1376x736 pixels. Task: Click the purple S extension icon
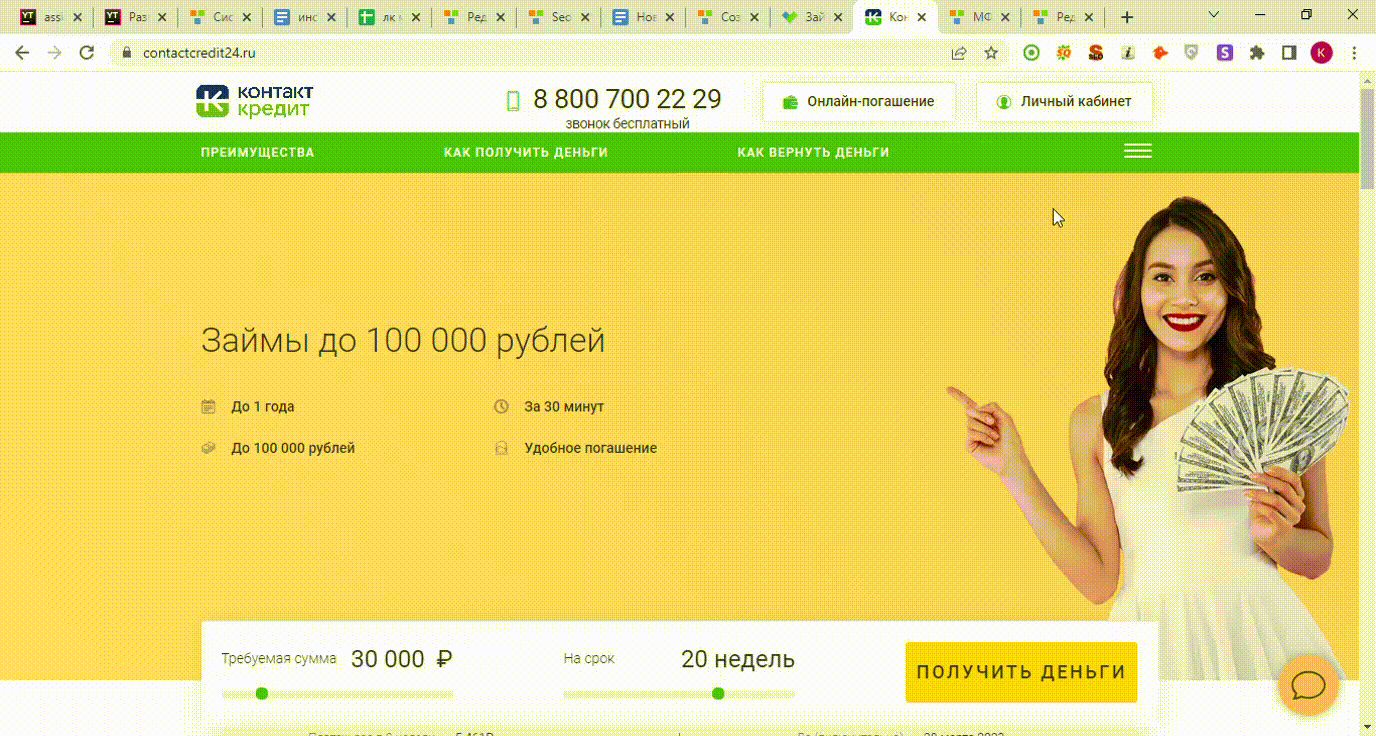pyautogui.click(x=1224, y=53)
